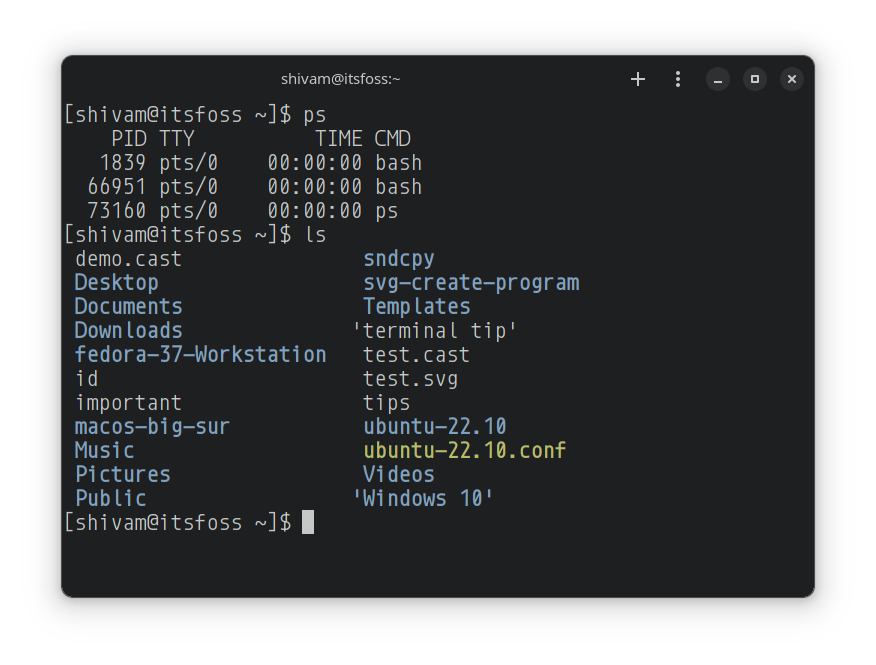The image size is (876, 665).
Task: Click the svg-create-program directory name
Action: (x=471, y=283)
